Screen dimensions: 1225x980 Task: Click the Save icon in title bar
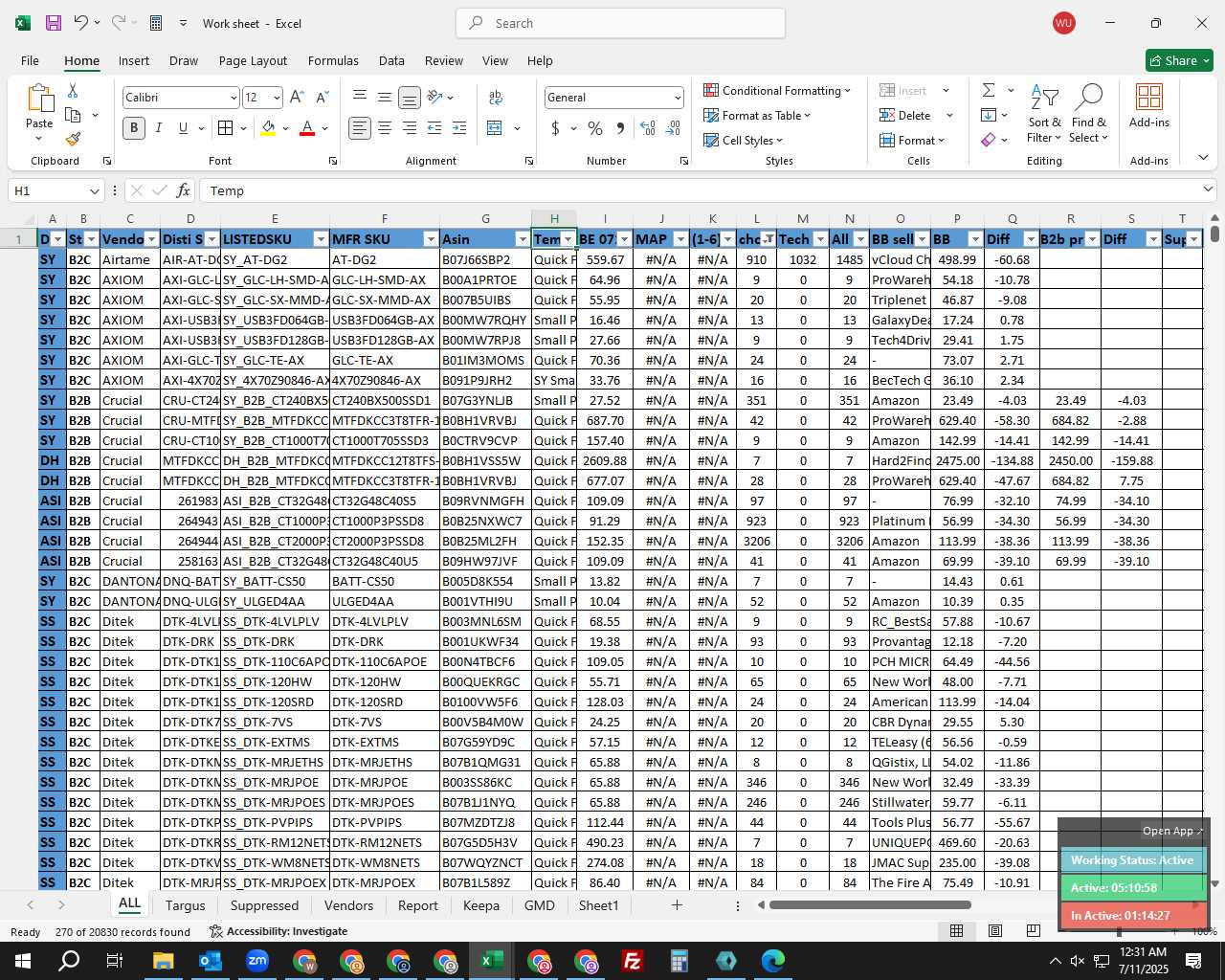click(x=54, y=23)
